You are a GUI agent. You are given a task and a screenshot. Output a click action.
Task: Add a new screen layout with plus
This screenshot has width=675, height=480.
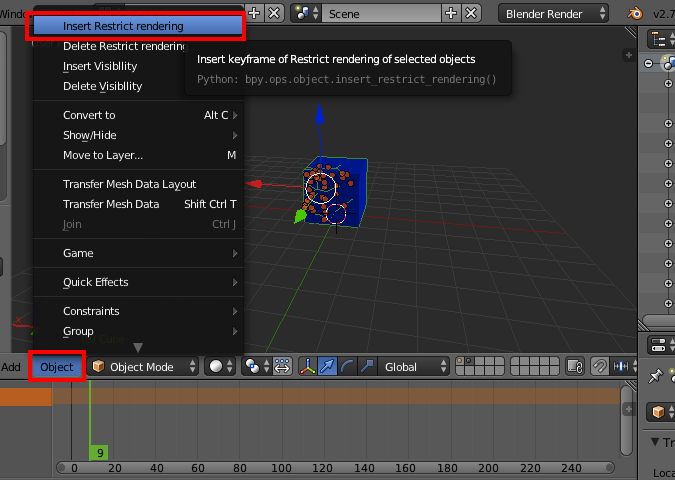[254, 13]
